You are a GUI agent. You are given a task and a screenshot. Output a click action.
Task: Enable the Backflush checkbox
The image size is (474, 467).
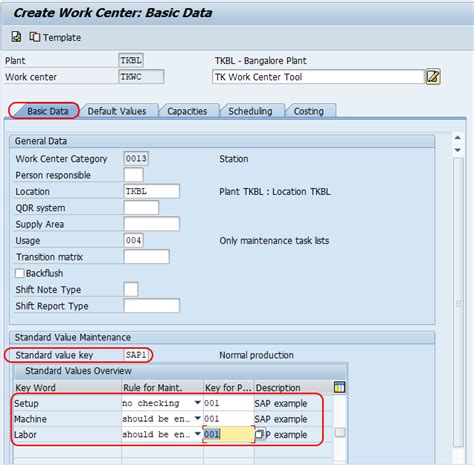(20, 273)
